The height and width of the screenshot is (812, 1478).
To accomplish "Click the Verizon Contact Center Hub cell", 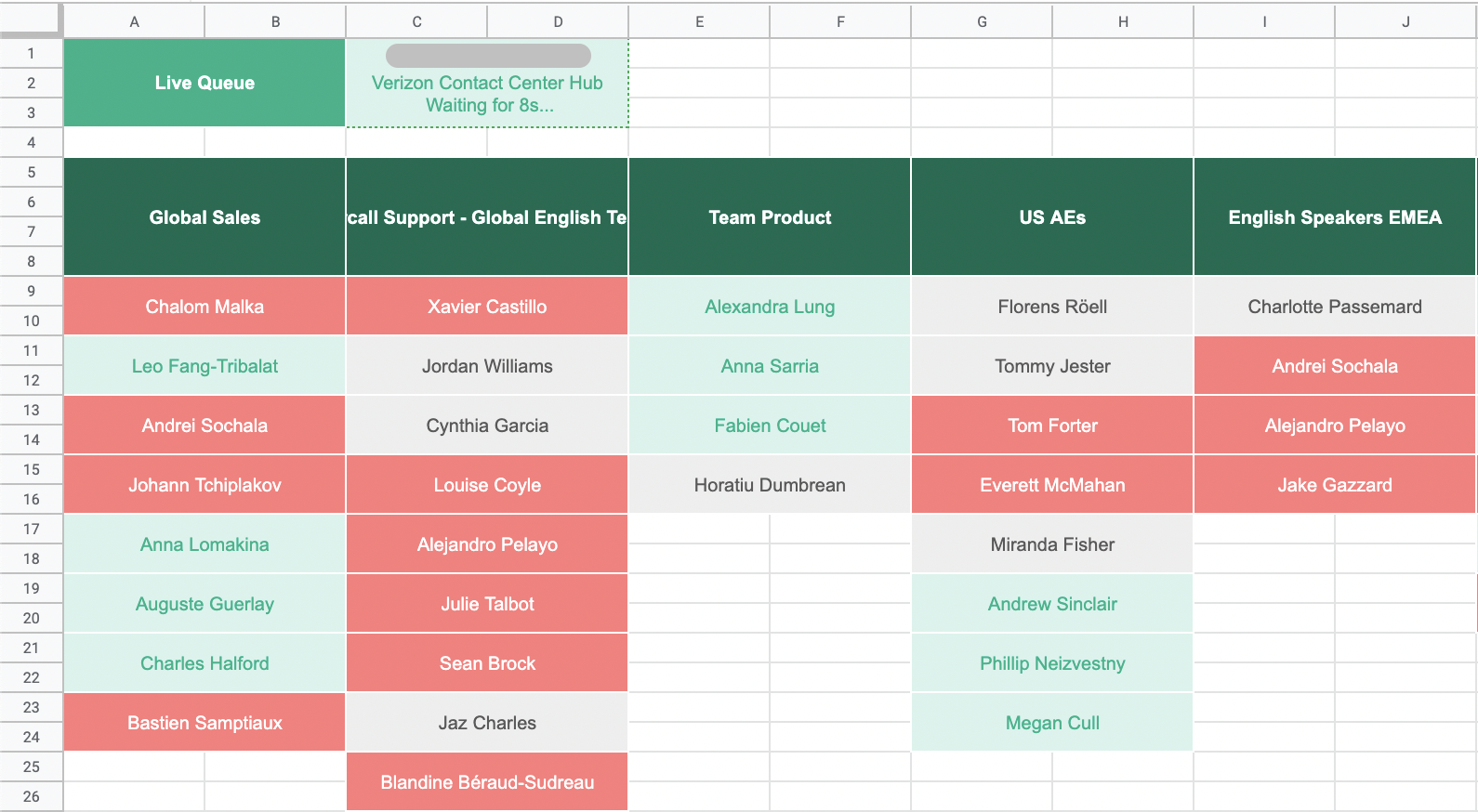I will [x=487, y=95].
